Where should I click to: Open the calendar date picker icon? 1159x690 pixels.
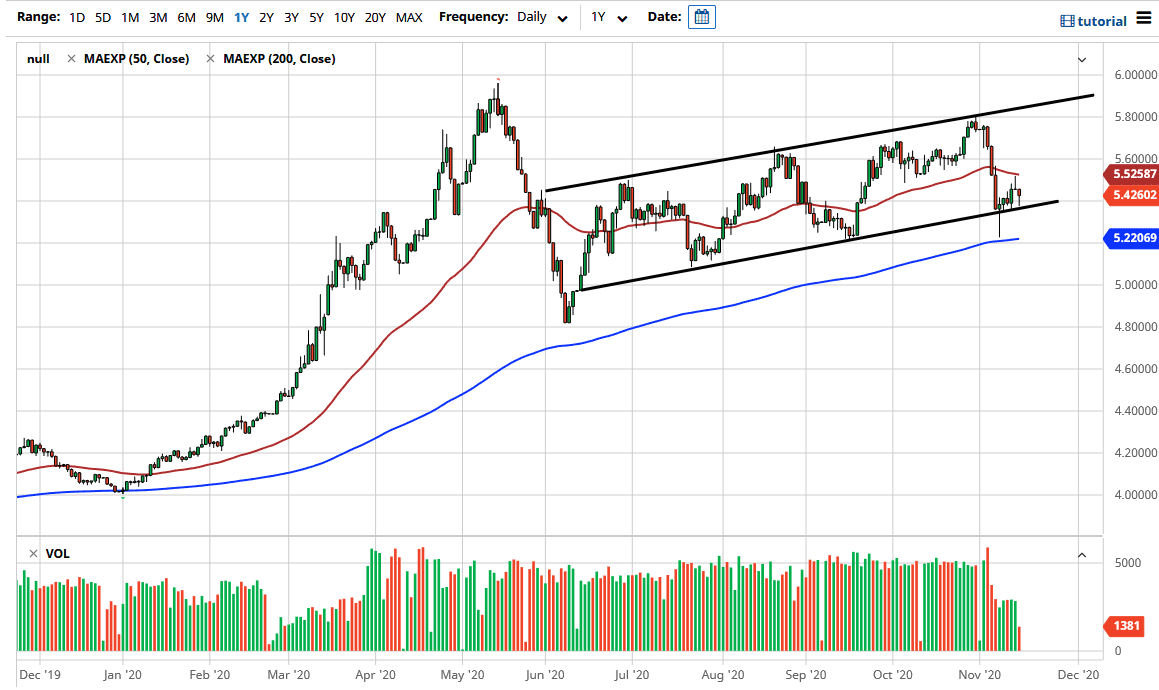[x=700, y=17]
